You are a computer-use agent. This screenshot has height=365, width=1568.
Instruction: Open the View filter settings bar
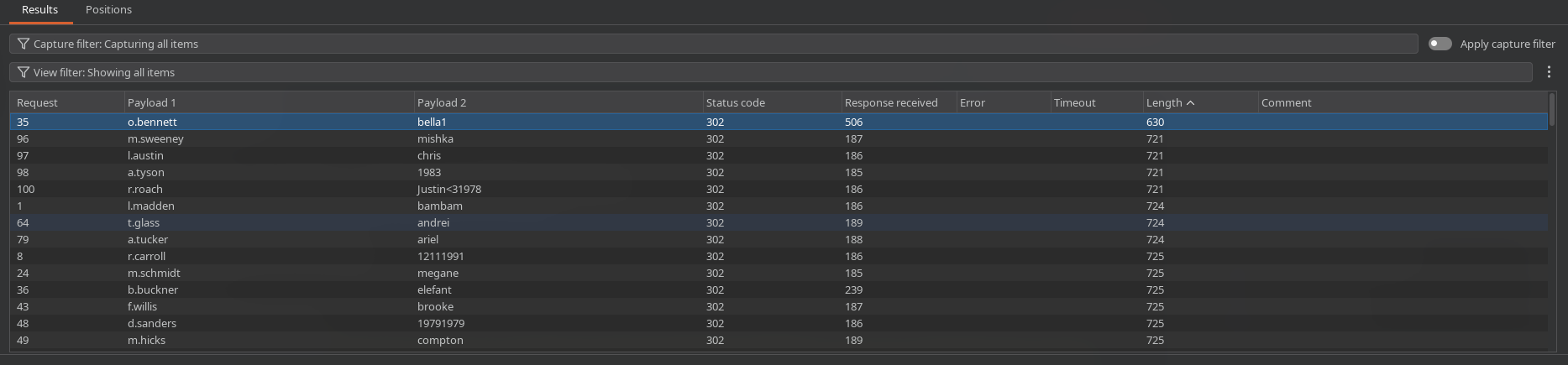771,72
